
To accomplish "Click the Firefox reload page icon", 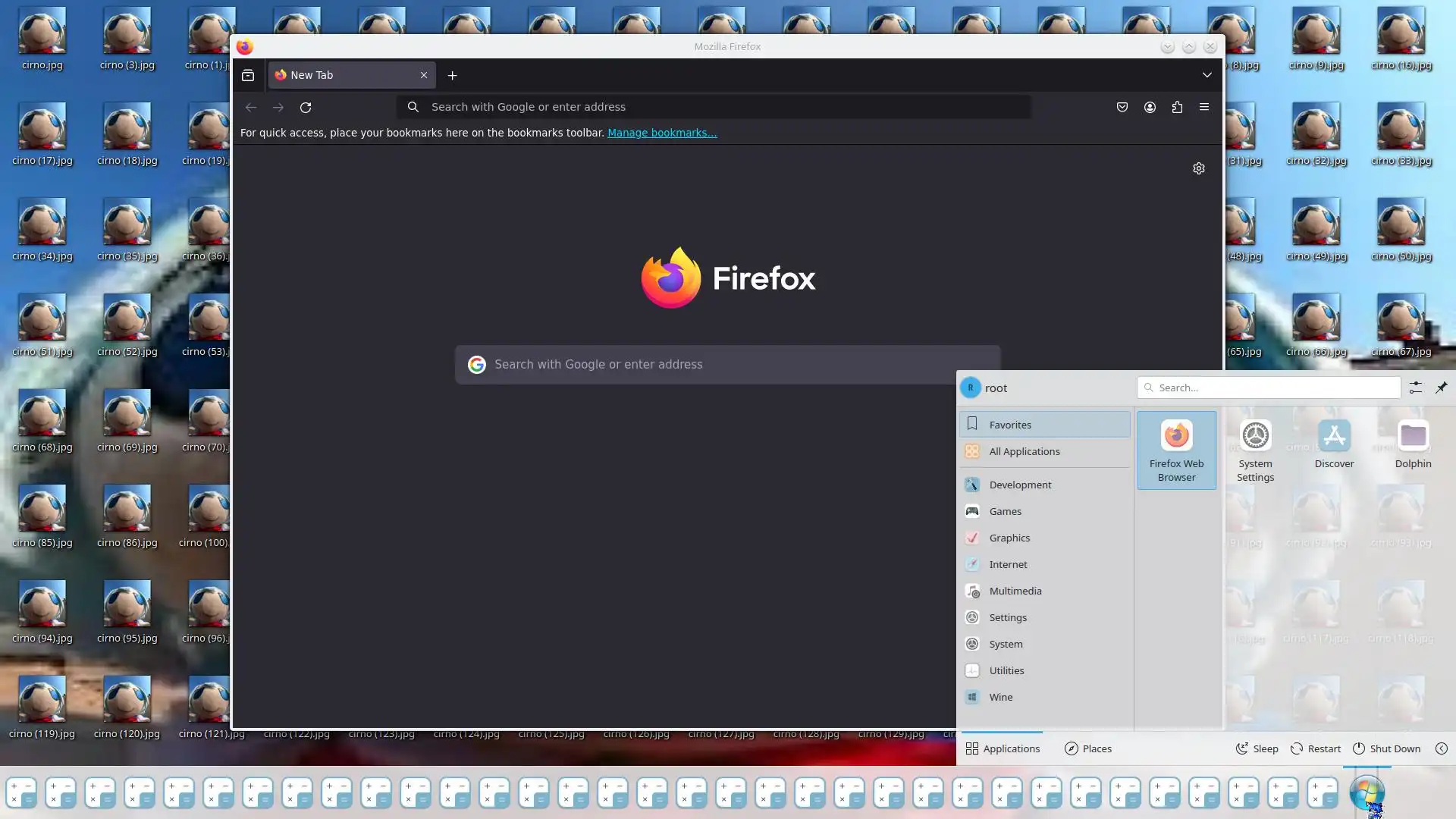I will click(x=306, y=107).
